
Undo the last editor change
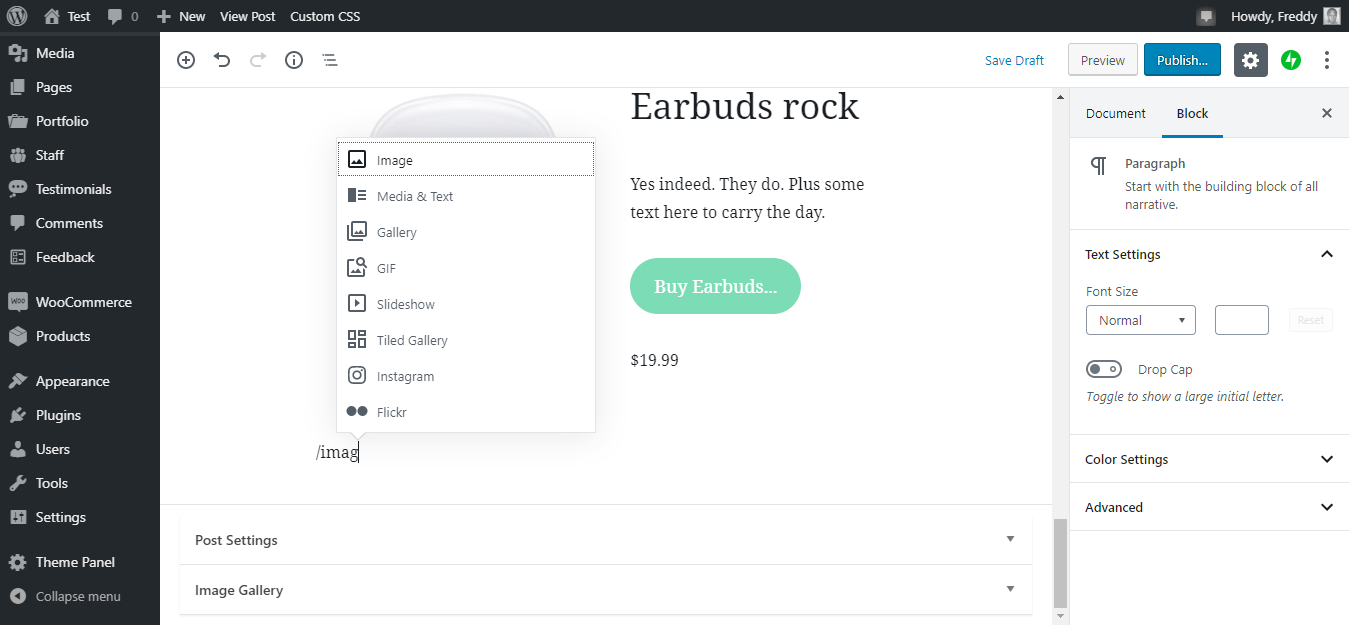tap(222, 60)
